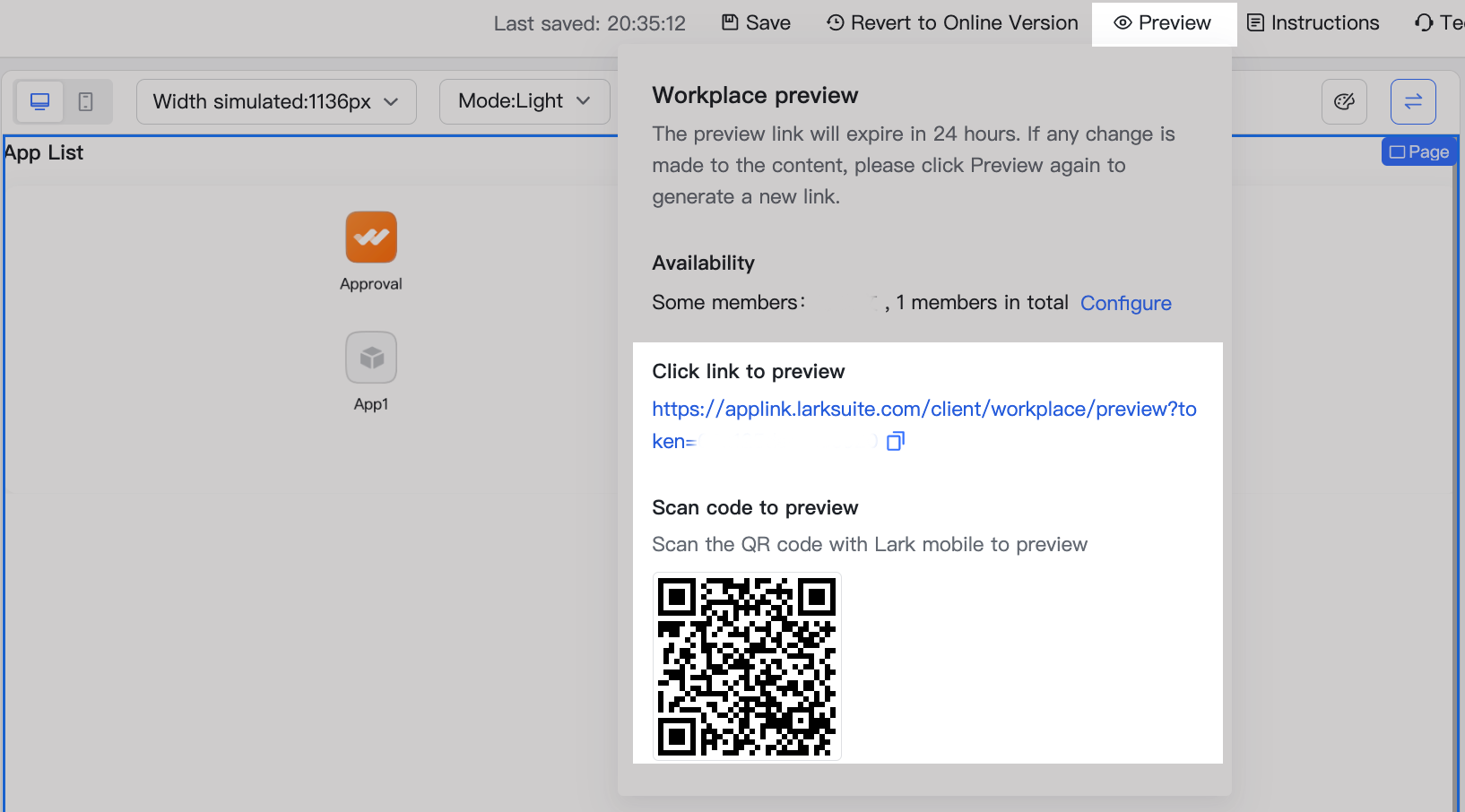
Task: Open the Approval app icon
Action: 371,237
